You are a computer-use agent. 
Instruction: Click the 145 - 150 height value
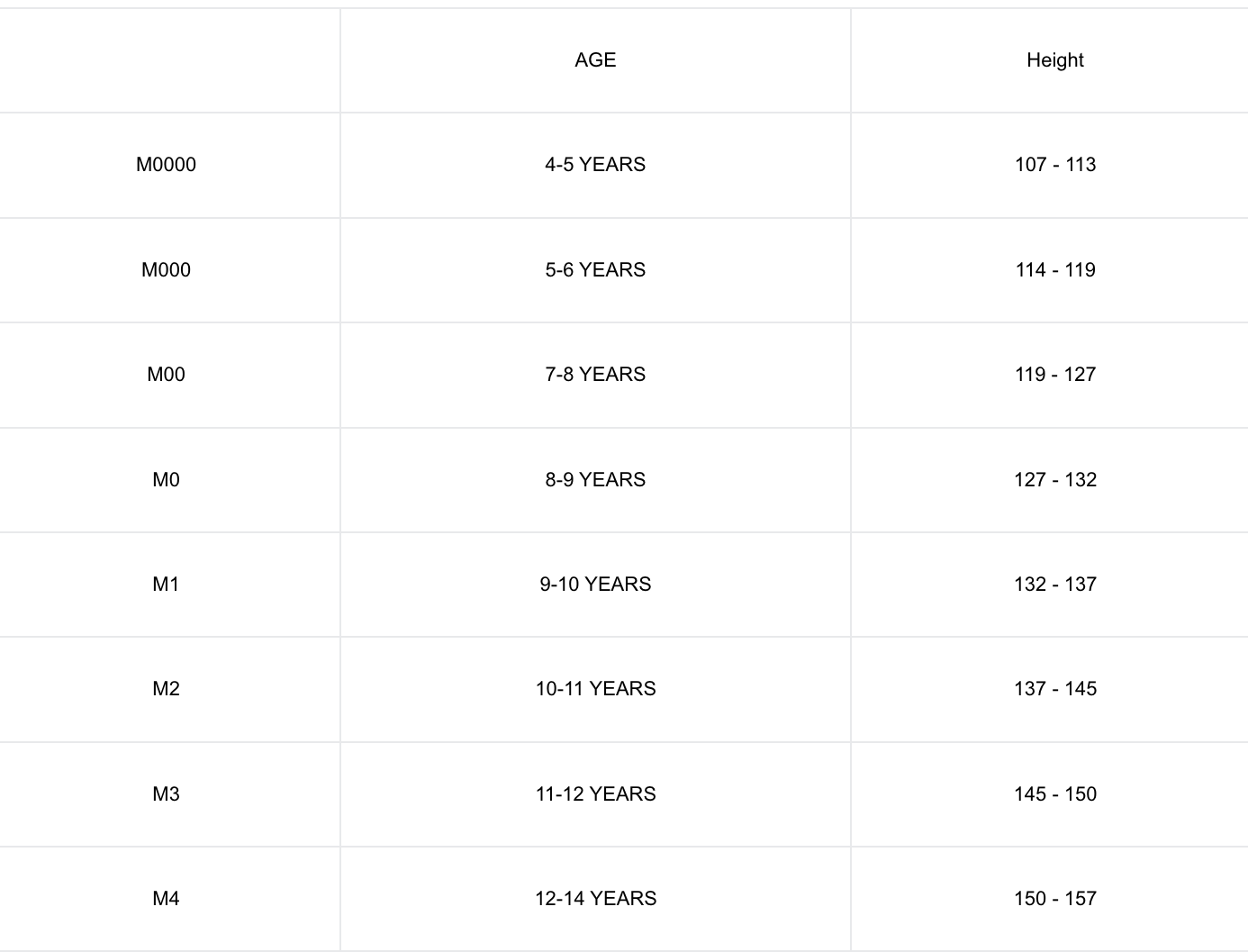(x=1054, y=794)
